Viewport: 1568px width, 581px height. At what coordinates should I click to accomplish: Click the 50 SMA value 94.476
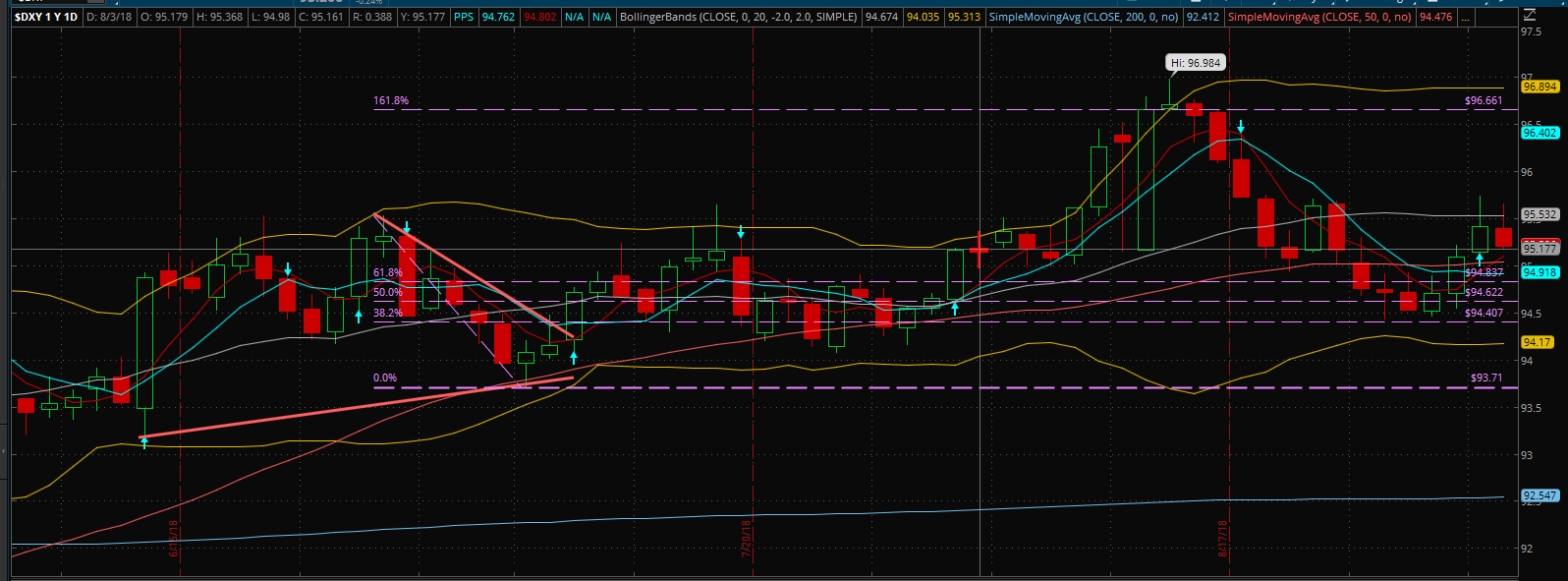(x=1435, y=17)
